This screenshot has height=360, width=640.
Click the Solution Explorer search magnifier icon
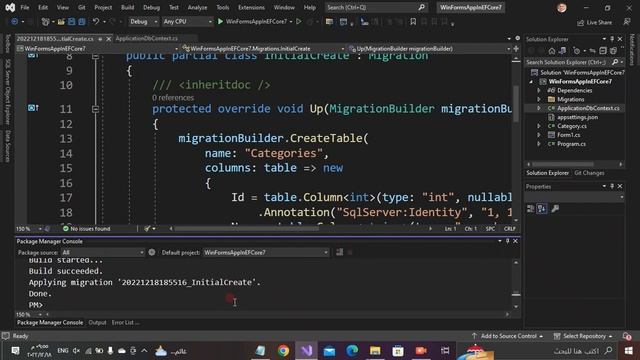[615, 62]
